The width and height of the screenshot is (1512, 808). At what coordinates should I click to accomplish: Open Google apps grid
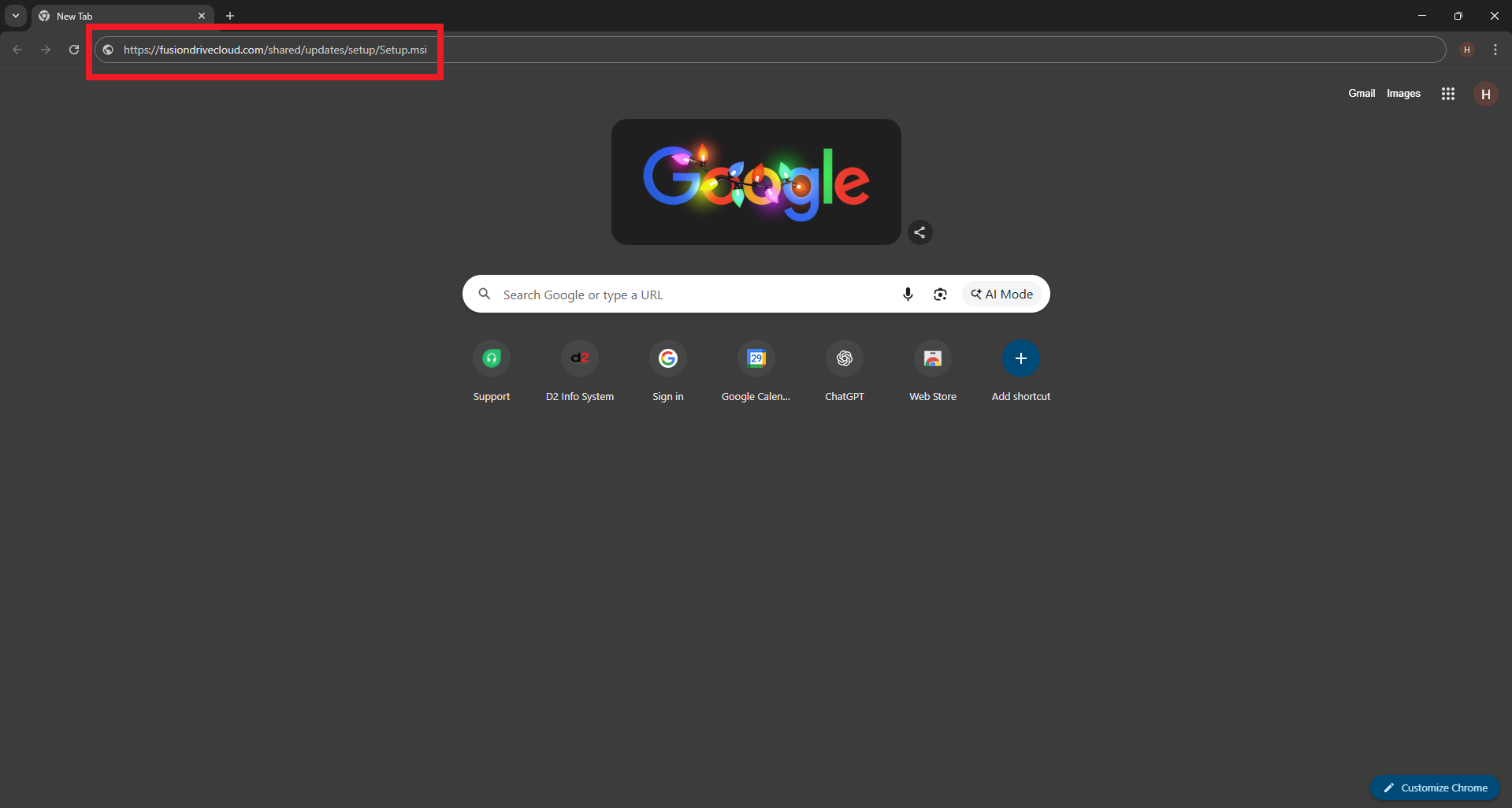pyautogui.click(x=1448, y=94)
